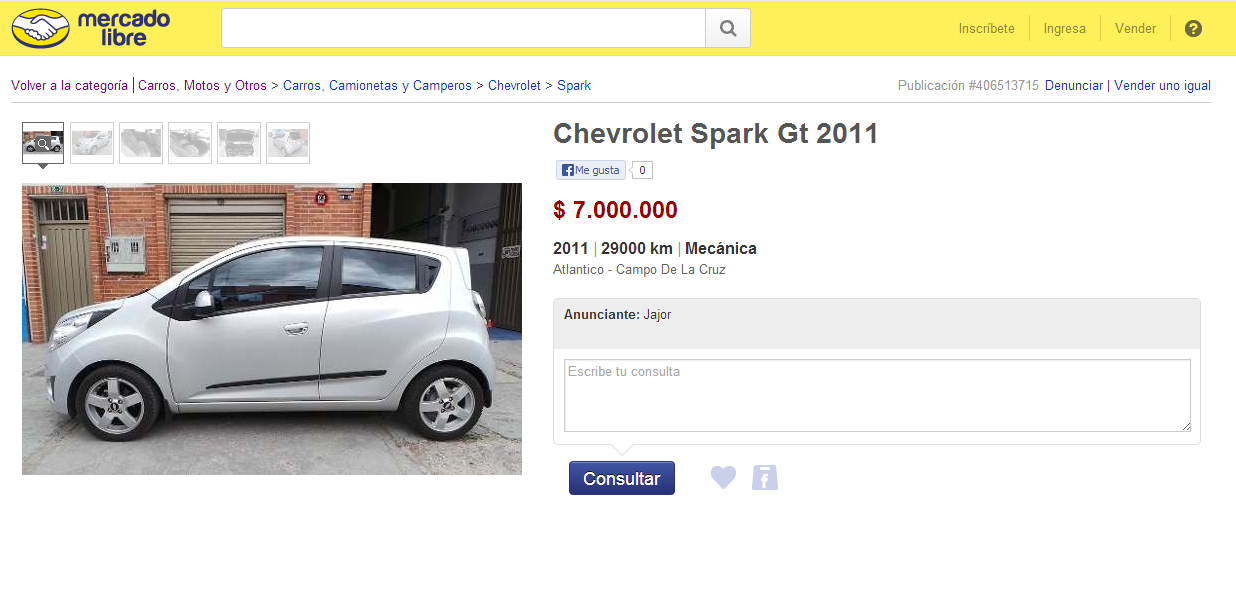
Task: Share listing via Facebook icon
Action: 765,478
